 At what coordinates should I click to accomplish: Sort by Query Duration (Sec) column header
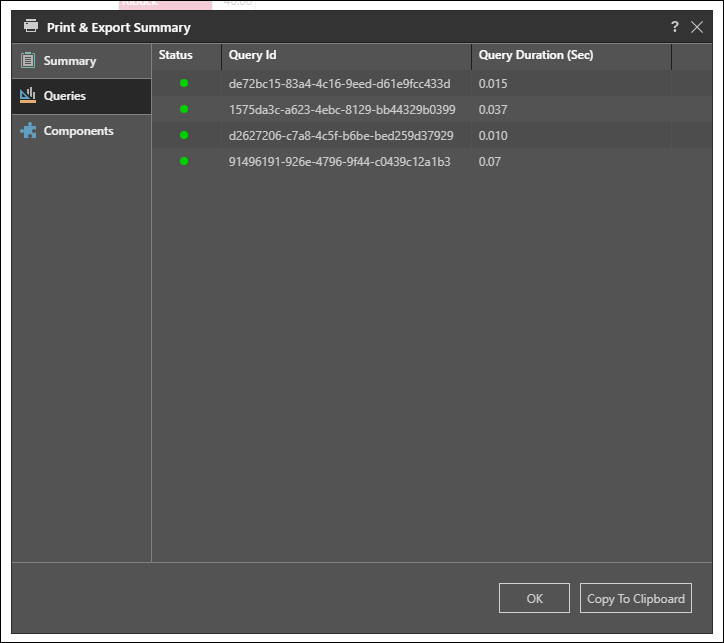click(572, 55)
